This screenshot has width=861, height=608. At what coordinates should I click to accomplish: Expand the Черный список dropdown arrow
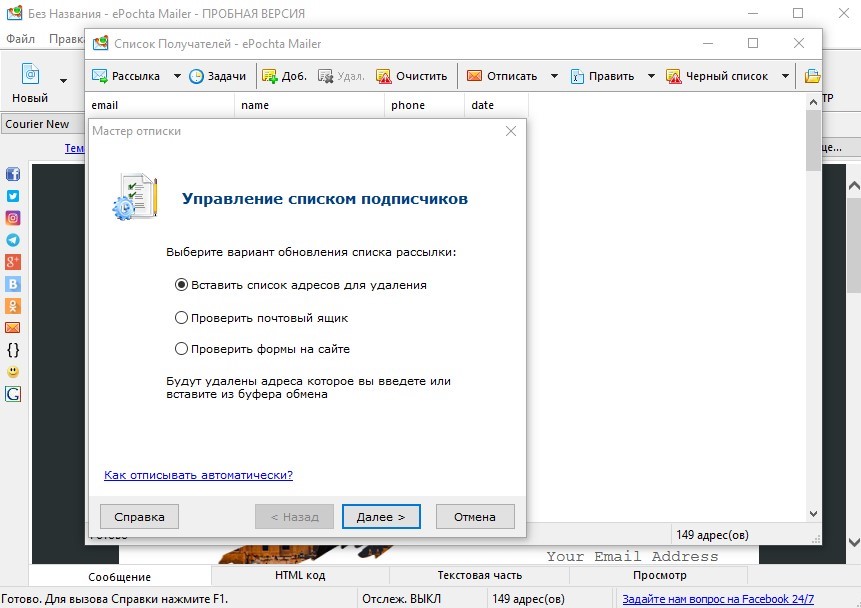coord(785,76)
